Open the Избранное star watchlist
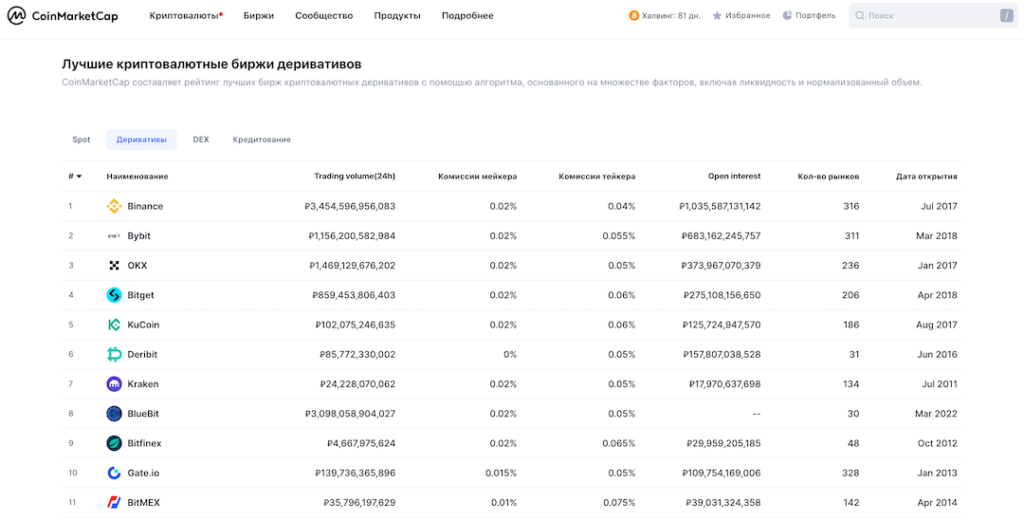Image resolution: width=1024 pixels, height=521 pixels. click(x=741, y=16)
